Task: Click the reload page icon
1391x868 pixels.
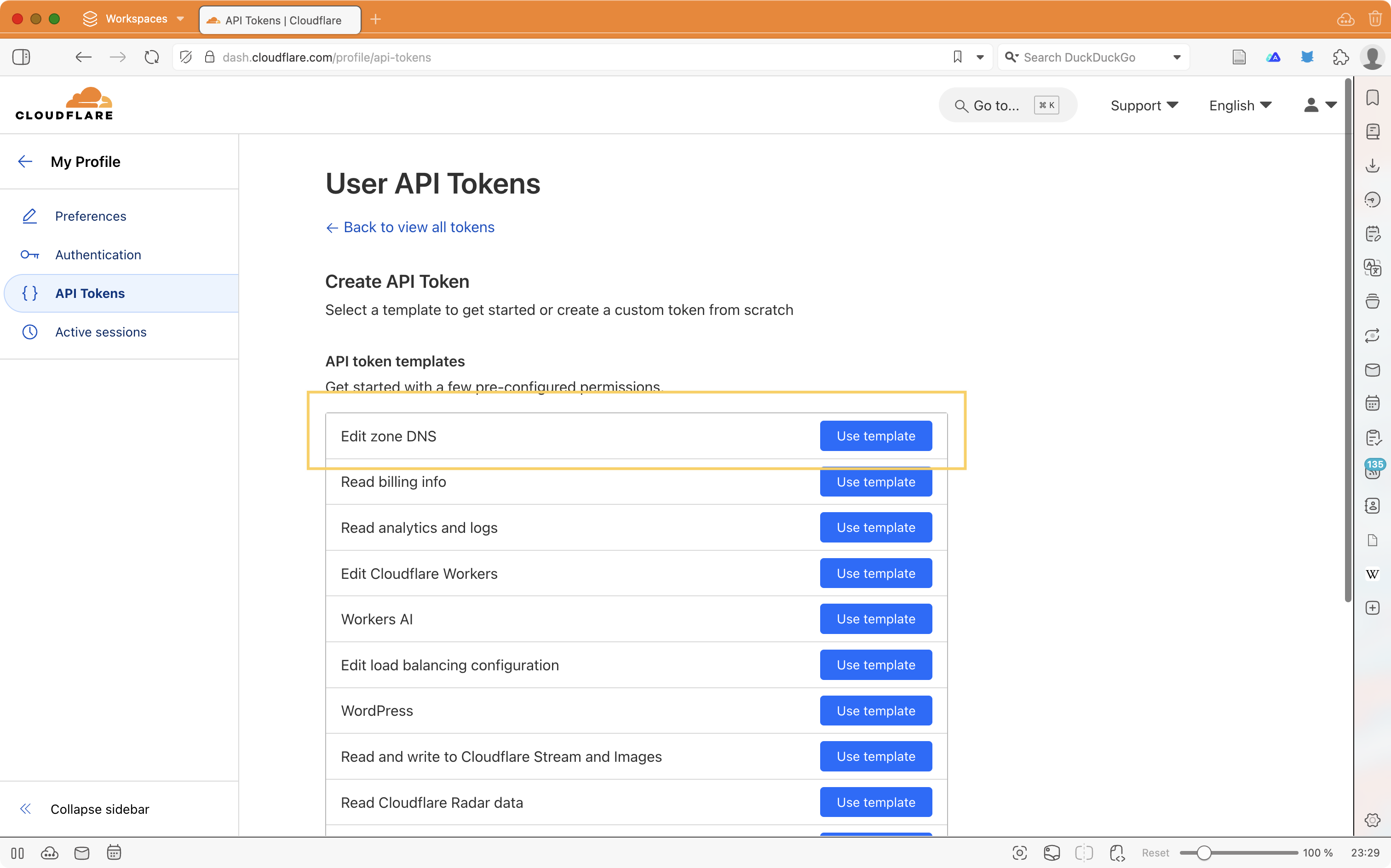Action: coord(152,57)
